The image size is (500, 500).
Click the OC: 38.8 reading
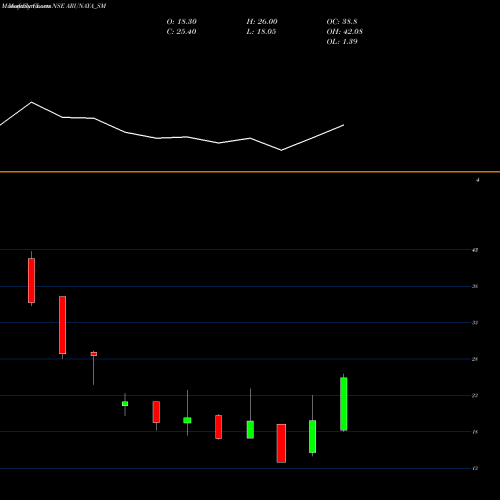coord(342,22)
